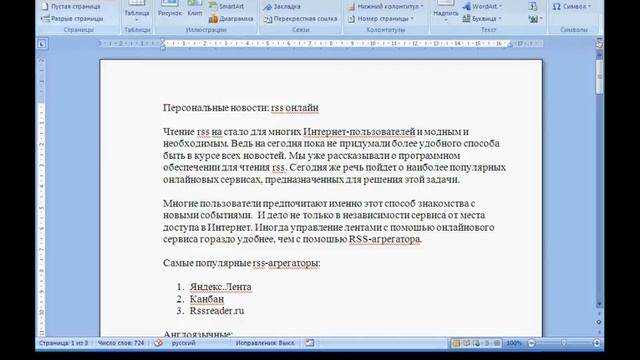Click the underlined word RSS-агрегатора
Viewport: 640px width, 360px height.
pyautogui.click(x=385, y=239)
